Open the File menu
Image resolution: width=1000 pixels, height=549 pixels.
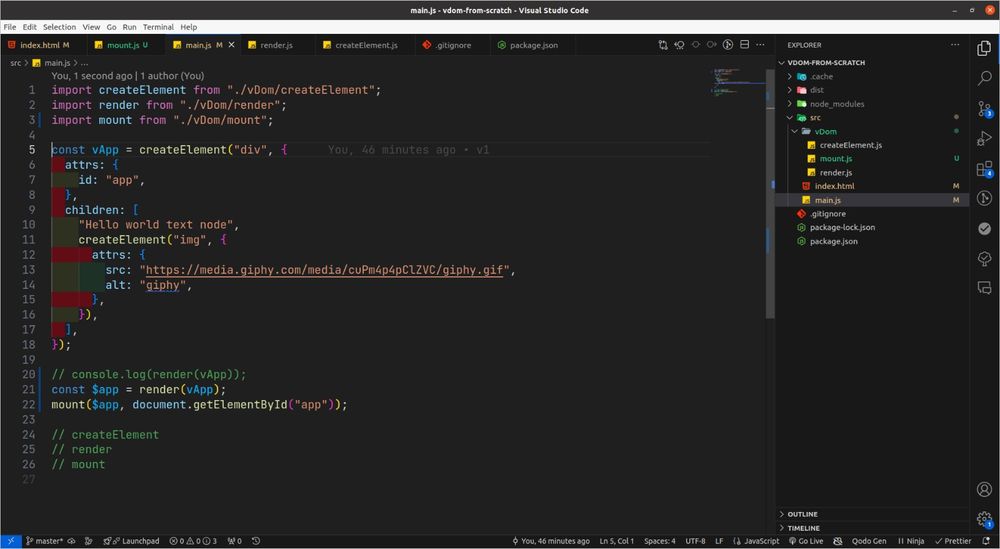[10, 27]
